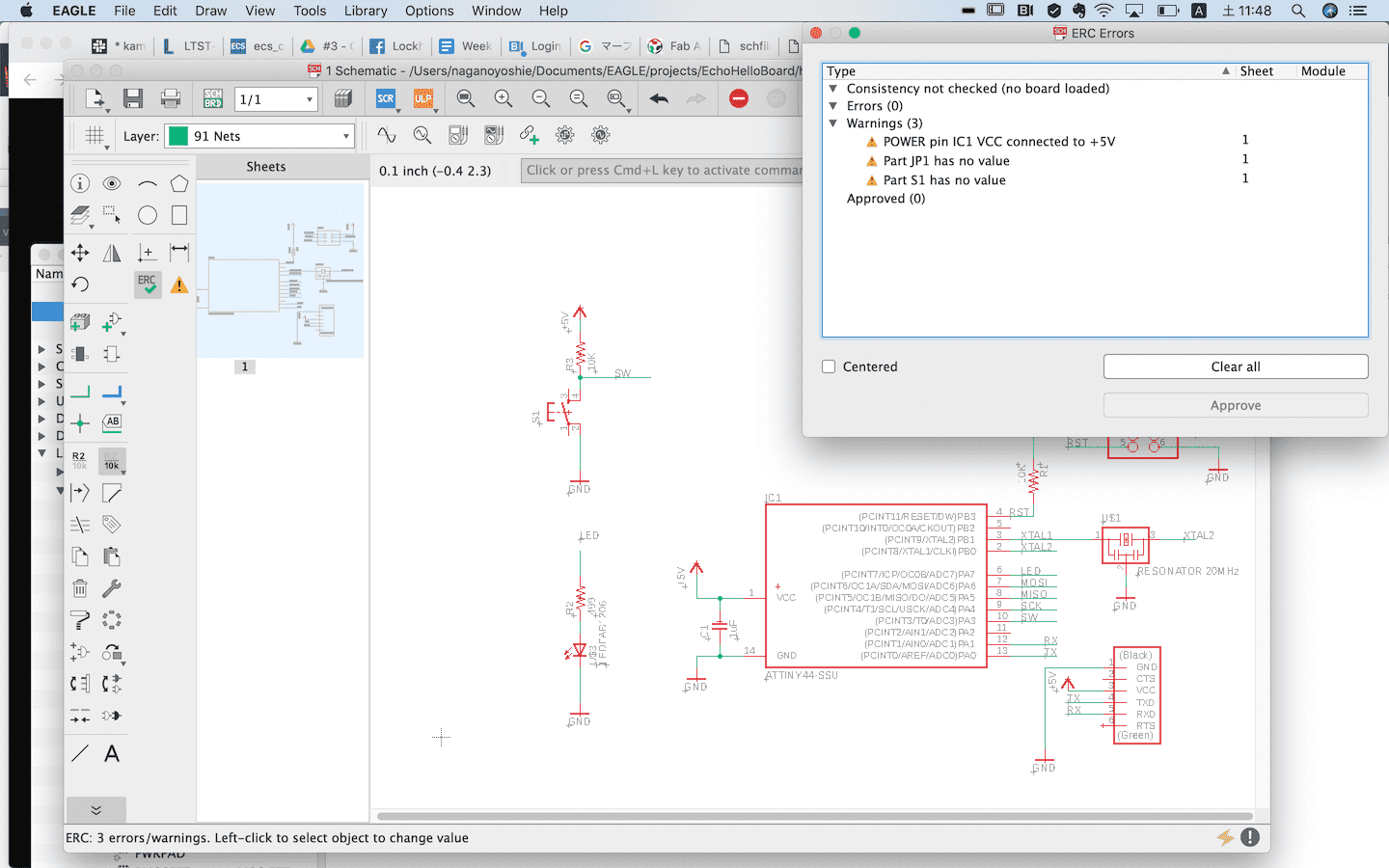1389x868 pixels.
Task: Select the Junction dot tool
Action: tap(80, 423)
